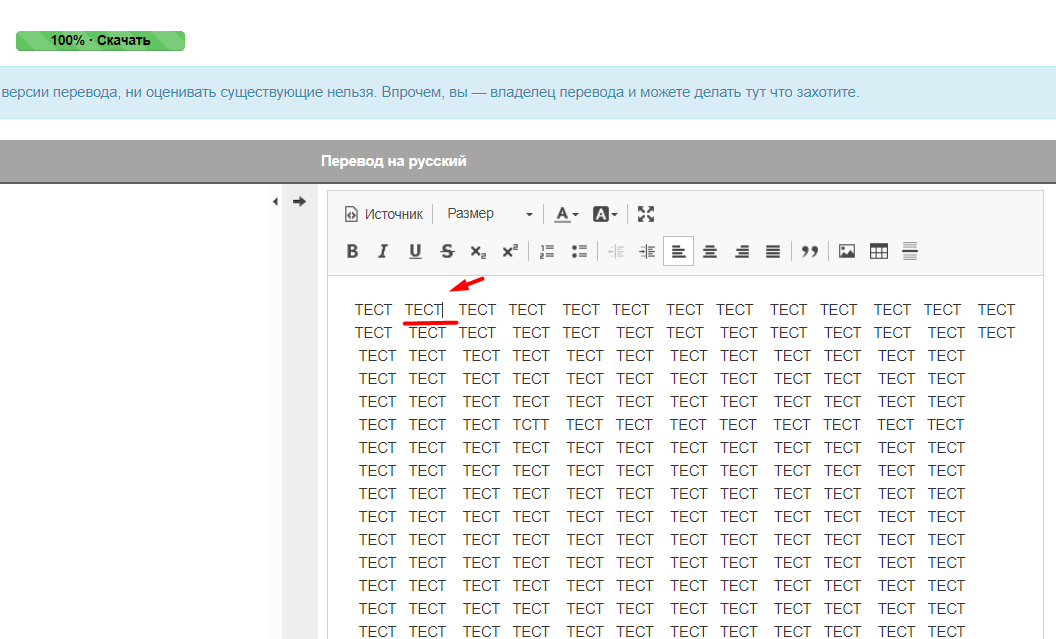1056x639 pixels.
Task: Click the Источник source button
Action: [384, 214]
